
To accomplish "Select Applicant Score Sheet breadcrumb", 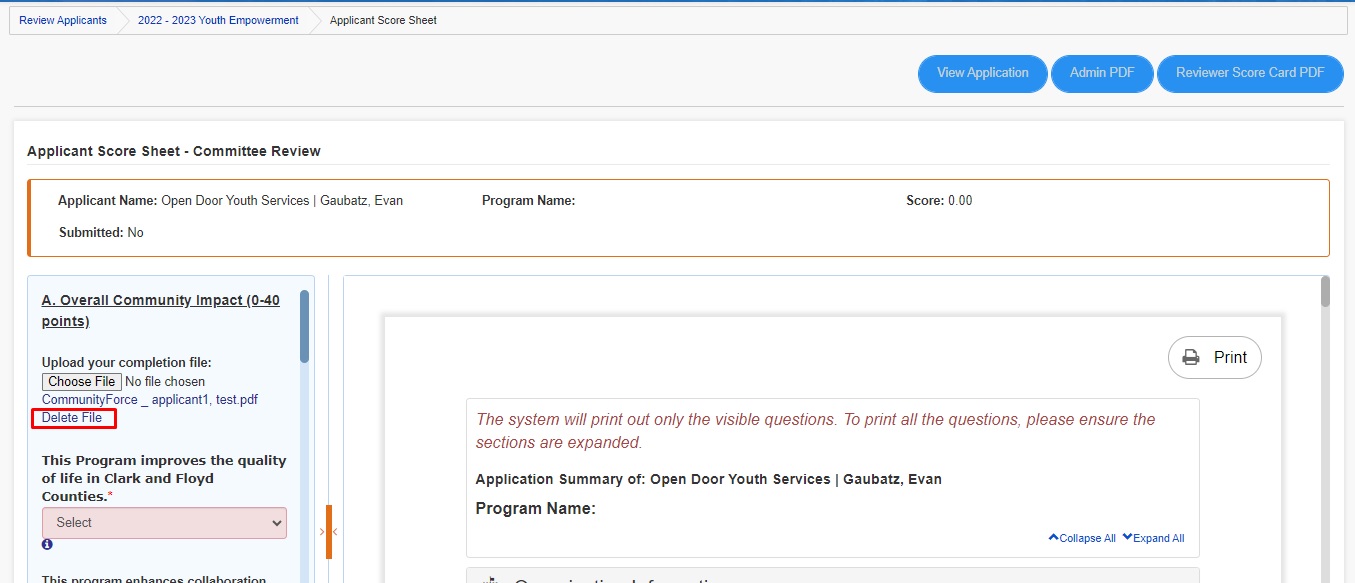I will (383, 20).
